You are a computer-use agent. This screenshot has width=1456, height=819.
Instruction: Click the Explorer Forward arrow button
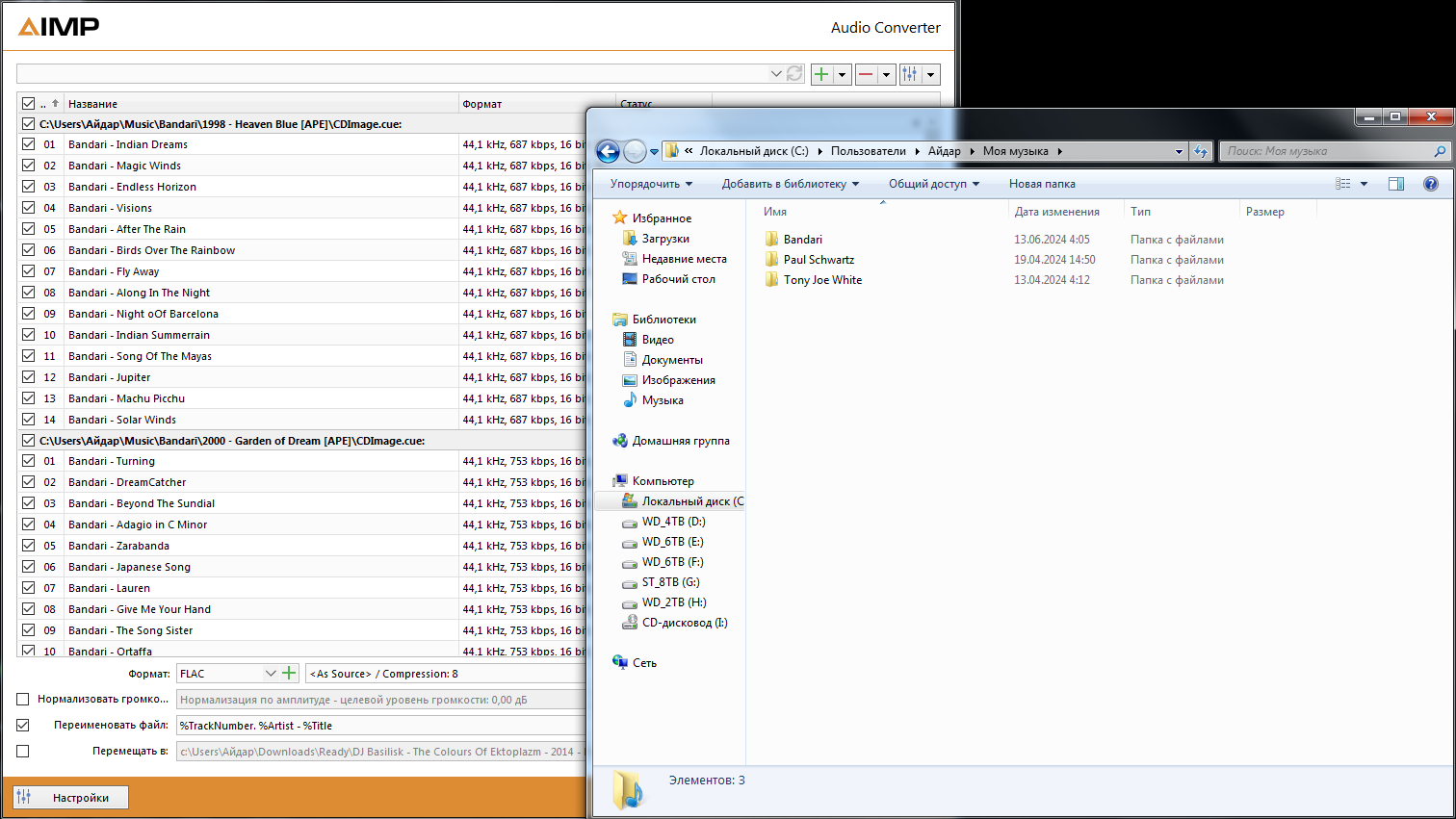(635, 151)
